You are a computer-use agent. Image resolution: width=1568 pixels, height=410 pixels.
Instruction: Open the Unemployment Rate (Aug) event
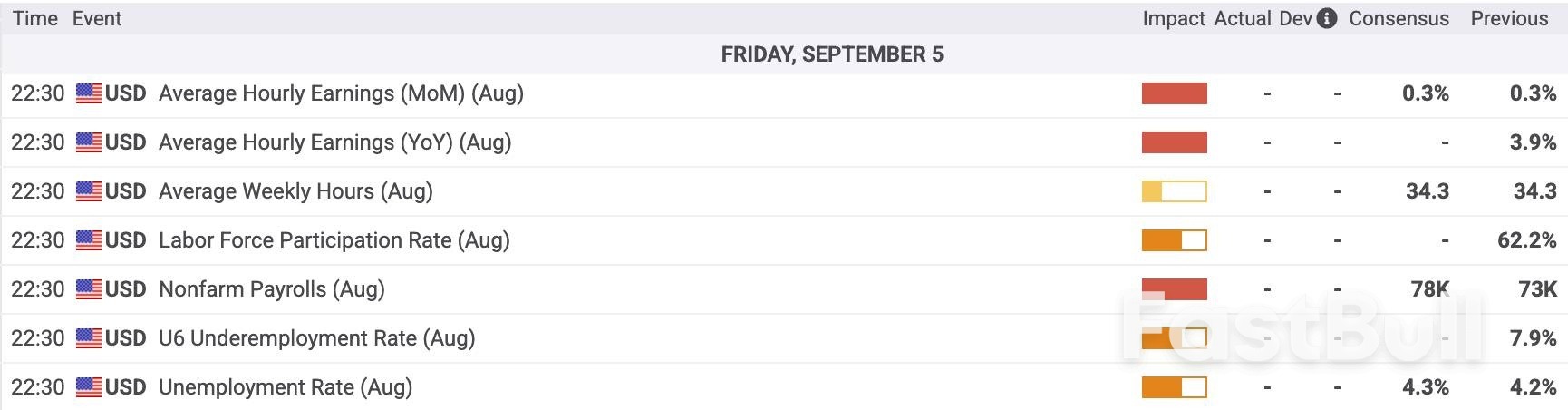tap(285, 387)
